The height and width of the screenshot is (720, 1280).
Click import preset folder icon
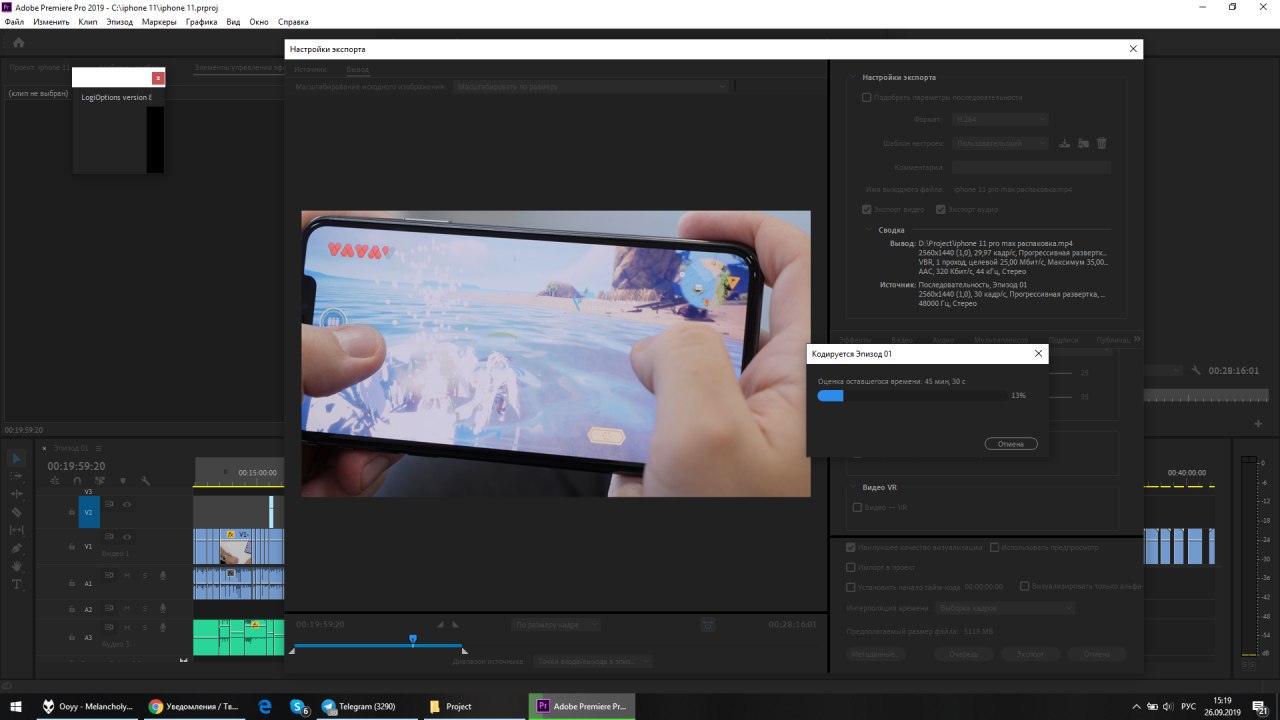(1083, 143)
